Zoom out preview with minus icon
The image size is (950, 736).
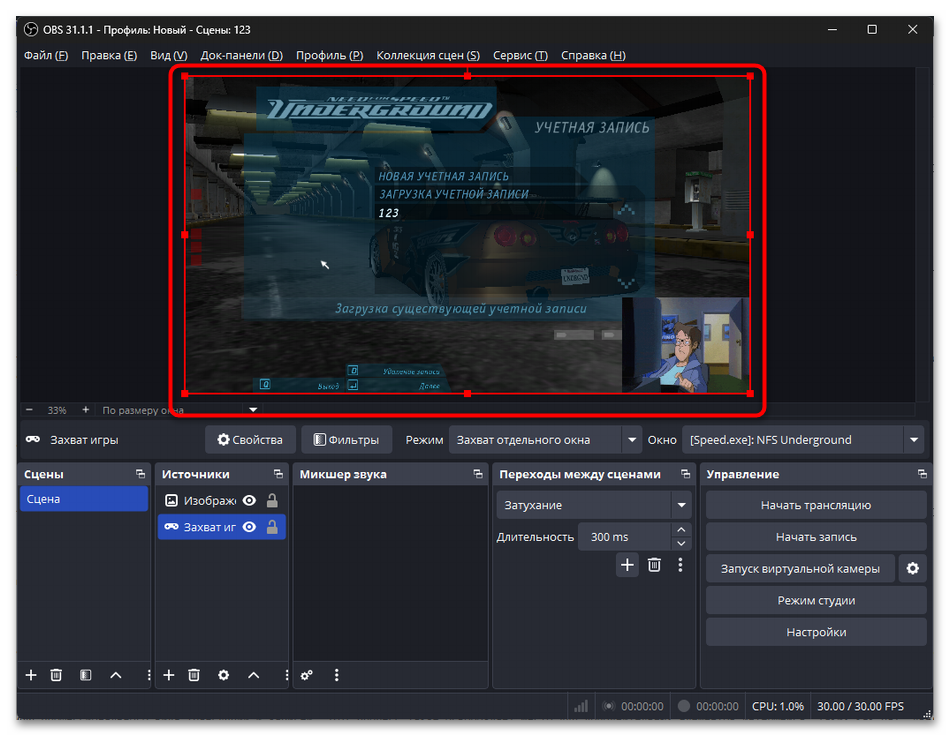click(x=29, y=410)
